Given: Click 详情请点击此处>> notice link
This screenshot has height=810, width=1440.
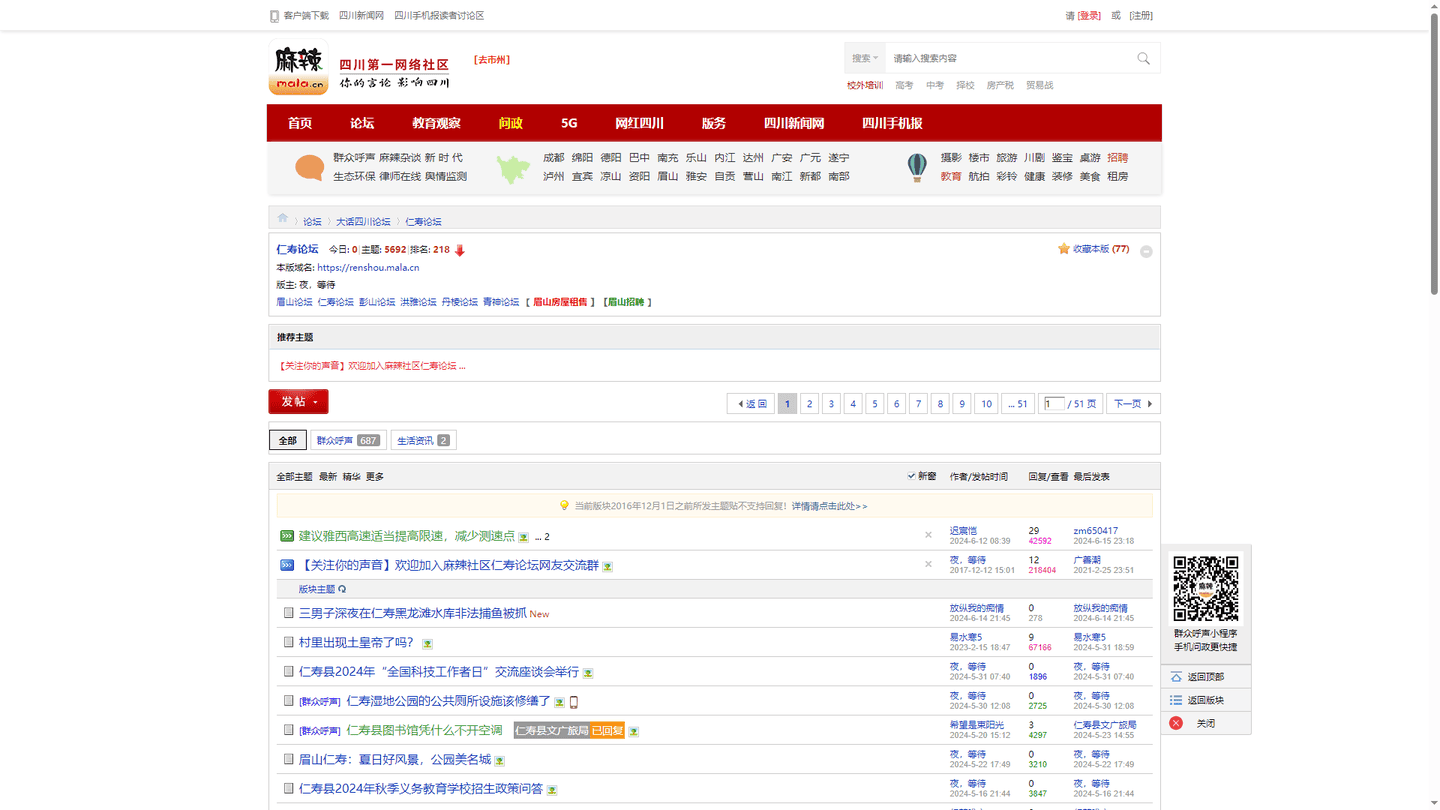Looking at the screenshot, I should pos(830,506).
